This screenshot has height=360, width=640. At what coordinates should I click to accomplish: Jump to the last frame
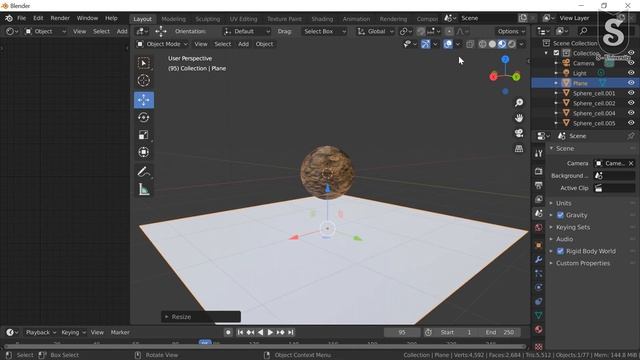[291, 333]
